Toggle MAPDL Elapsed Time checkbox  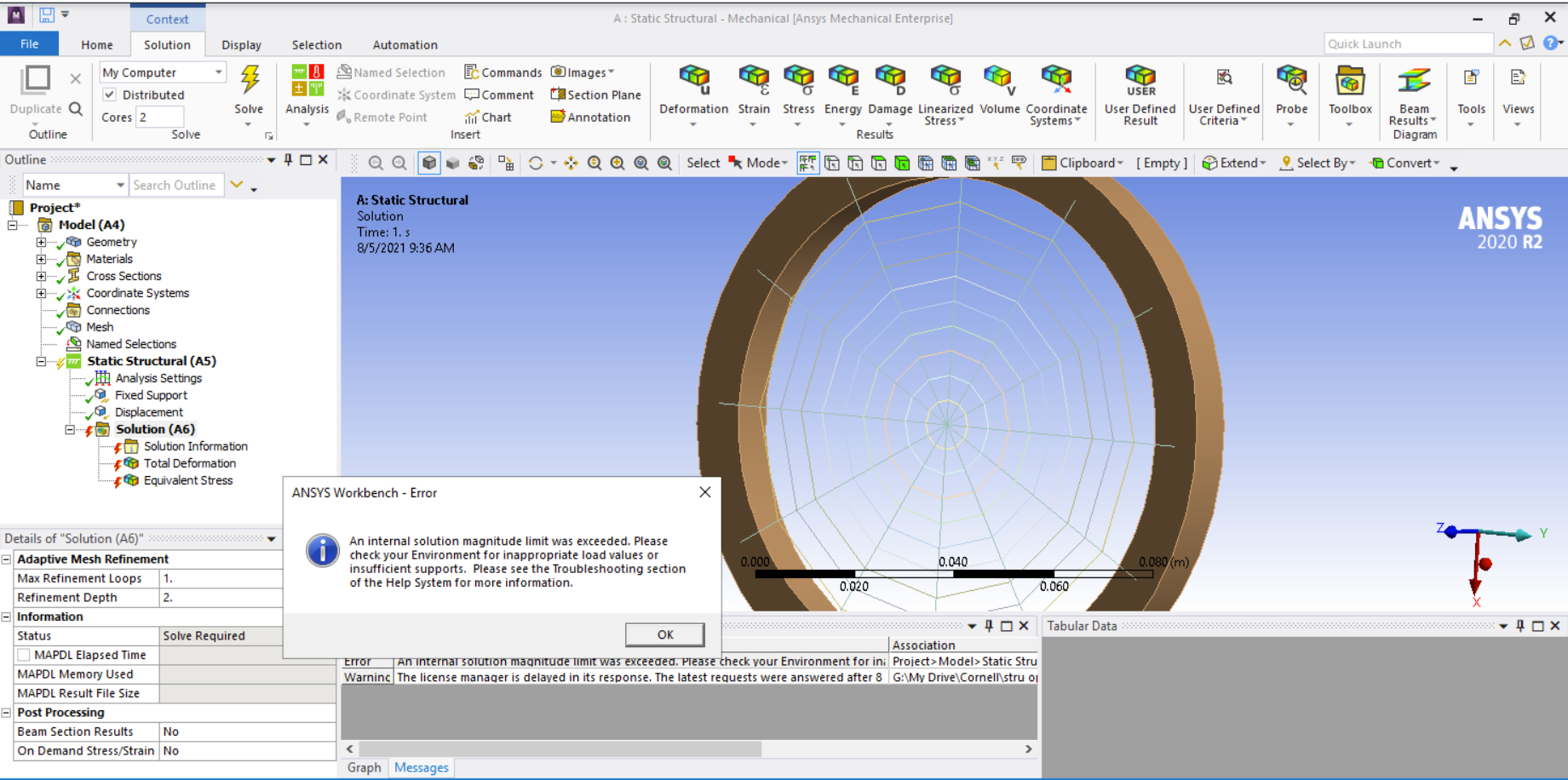[24, 655]
